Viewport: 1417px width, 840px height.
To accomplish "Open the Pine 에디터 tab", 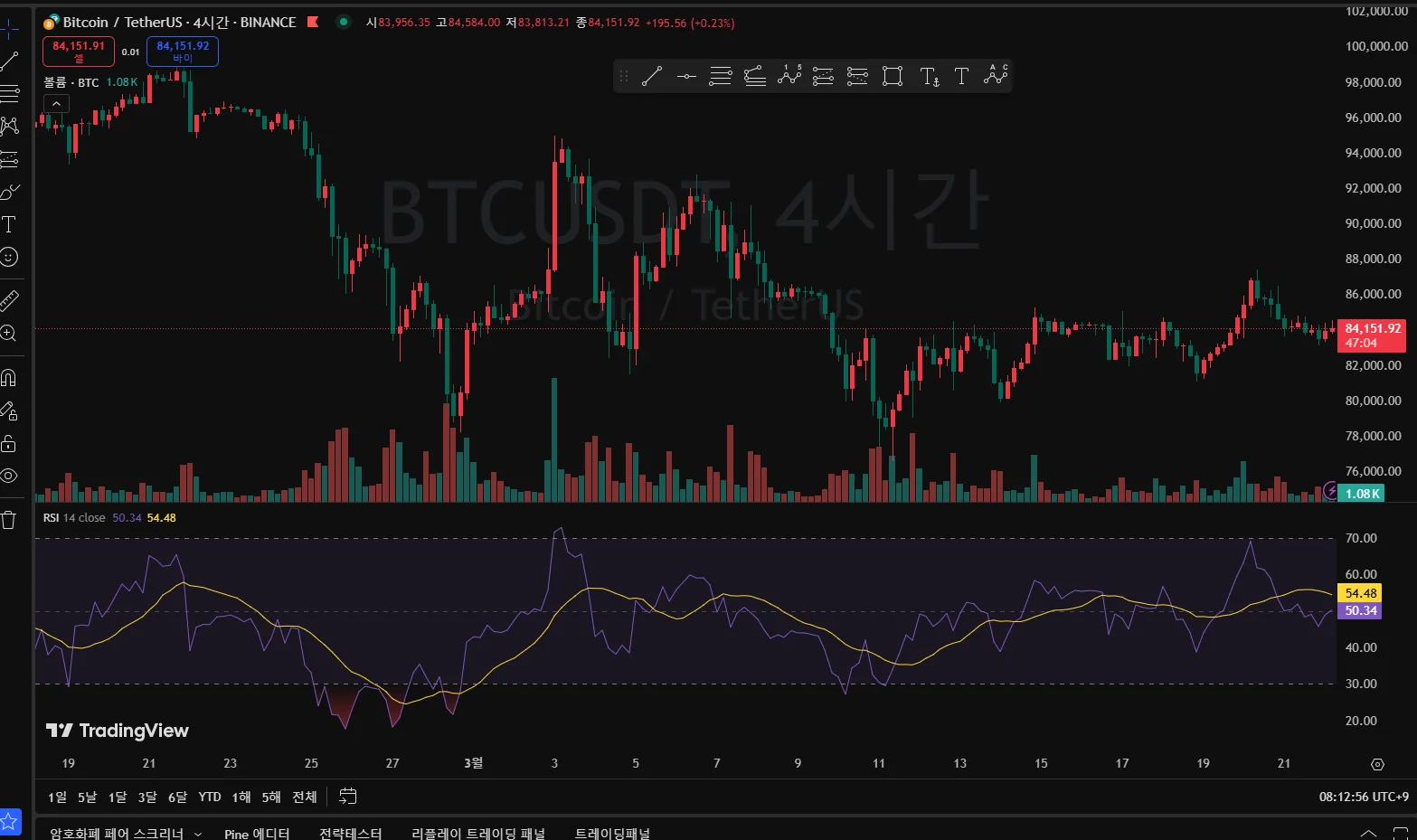I will [x=257, y=833].
